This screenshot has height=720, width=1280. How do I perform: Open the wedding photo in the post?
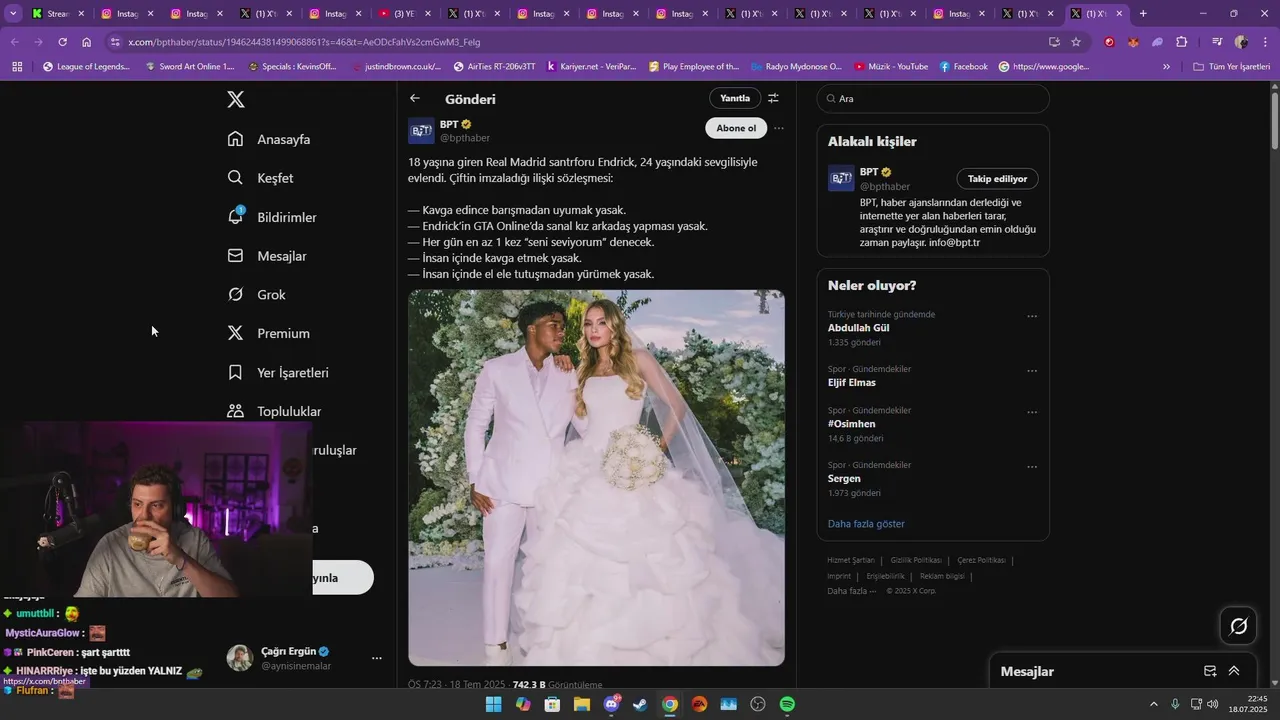tap(596, 478)
